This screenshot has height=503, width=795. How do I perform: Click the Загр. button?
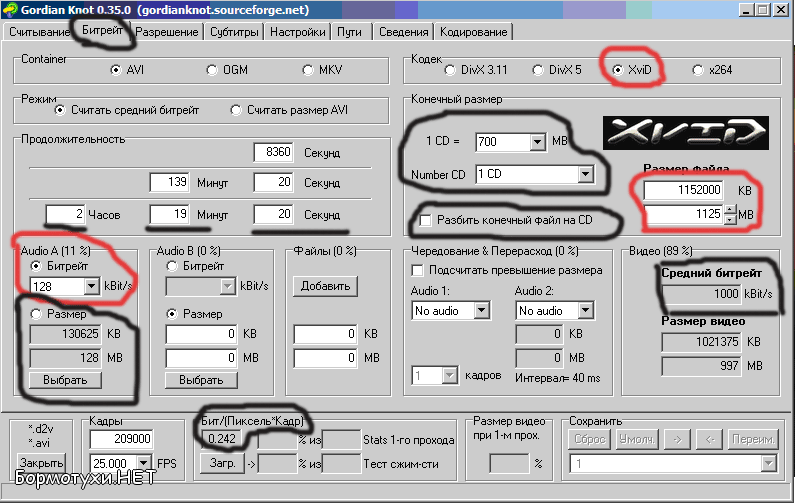(x=223, y=463)
